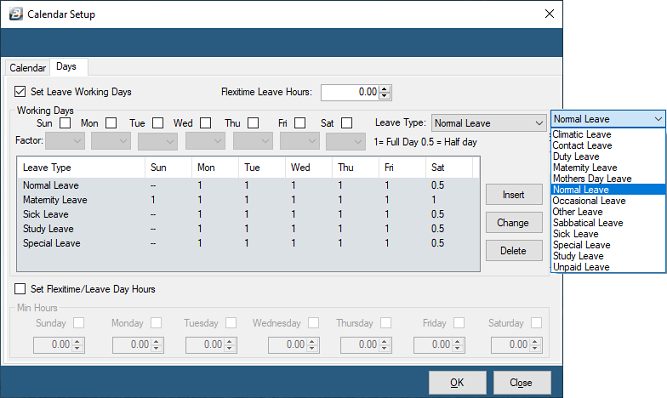Tick the Fri working day checkbox
Screen dimensions: 667x398
click(300, 123)
